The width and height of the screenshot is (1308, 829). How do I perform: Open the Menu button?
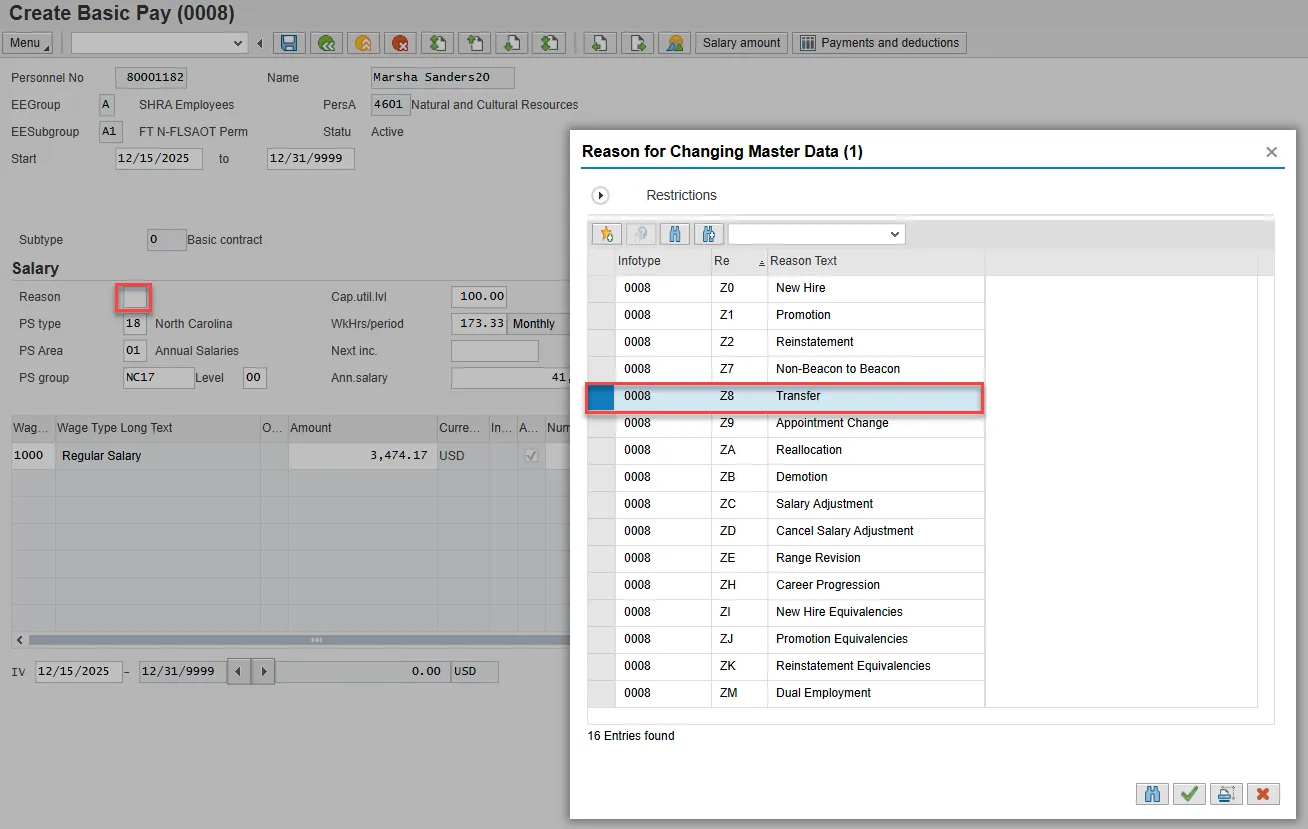coord(29,43)
